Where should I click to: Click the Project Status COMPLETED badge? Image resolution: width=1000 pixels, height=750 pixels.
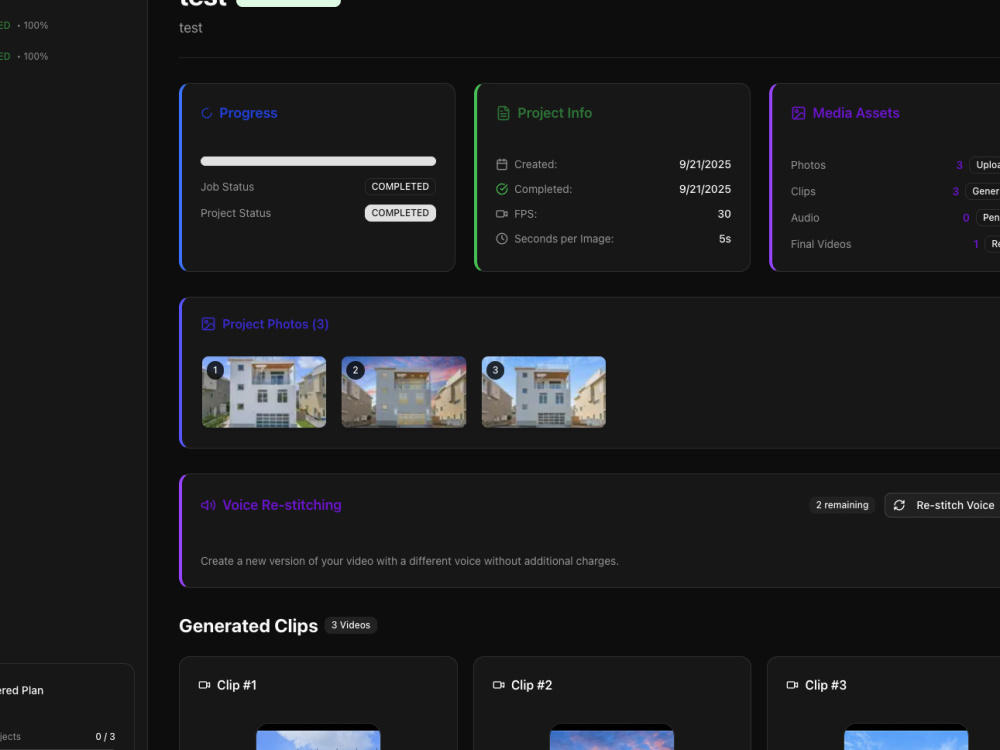click(401, 213)
